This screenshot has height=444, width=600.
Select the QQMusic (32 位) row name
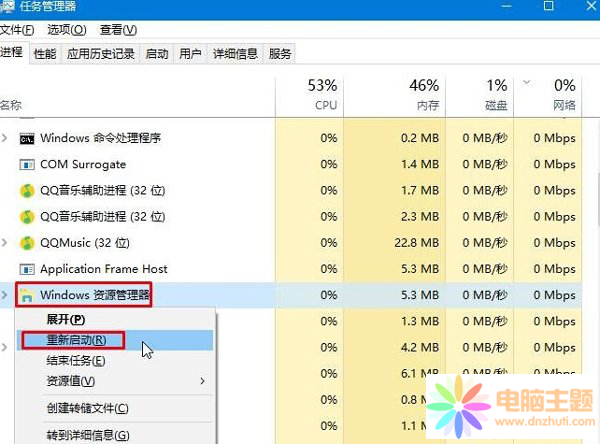(85, 243)
